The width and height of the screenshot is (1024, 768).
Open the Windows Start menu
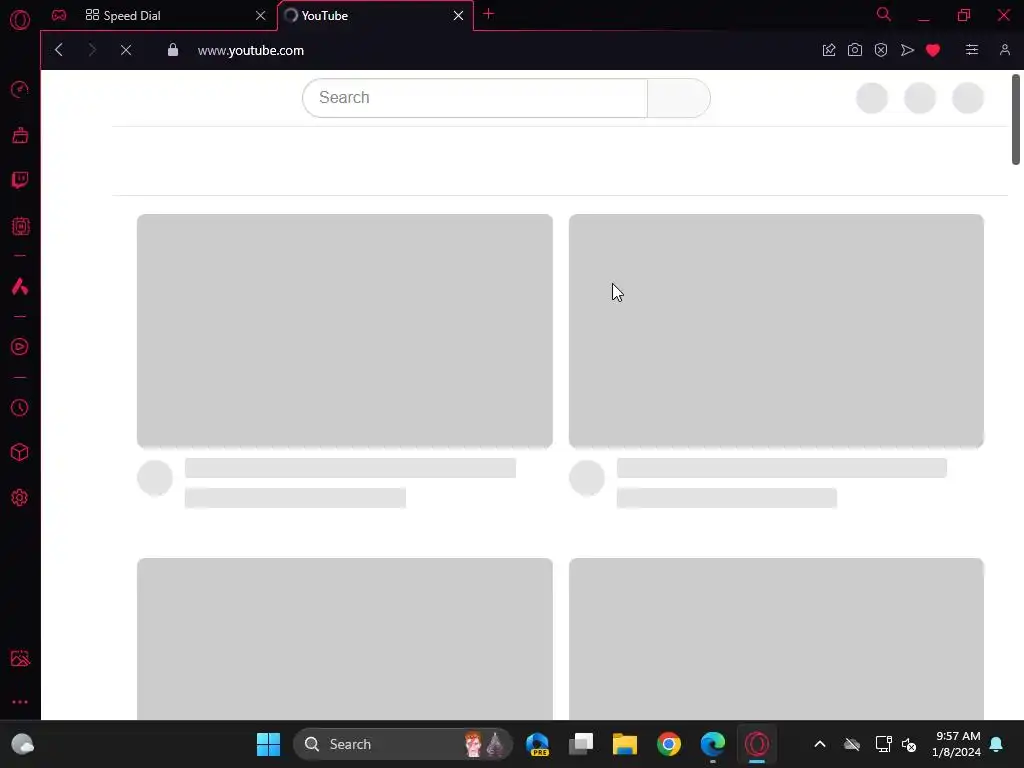point(268,744)
